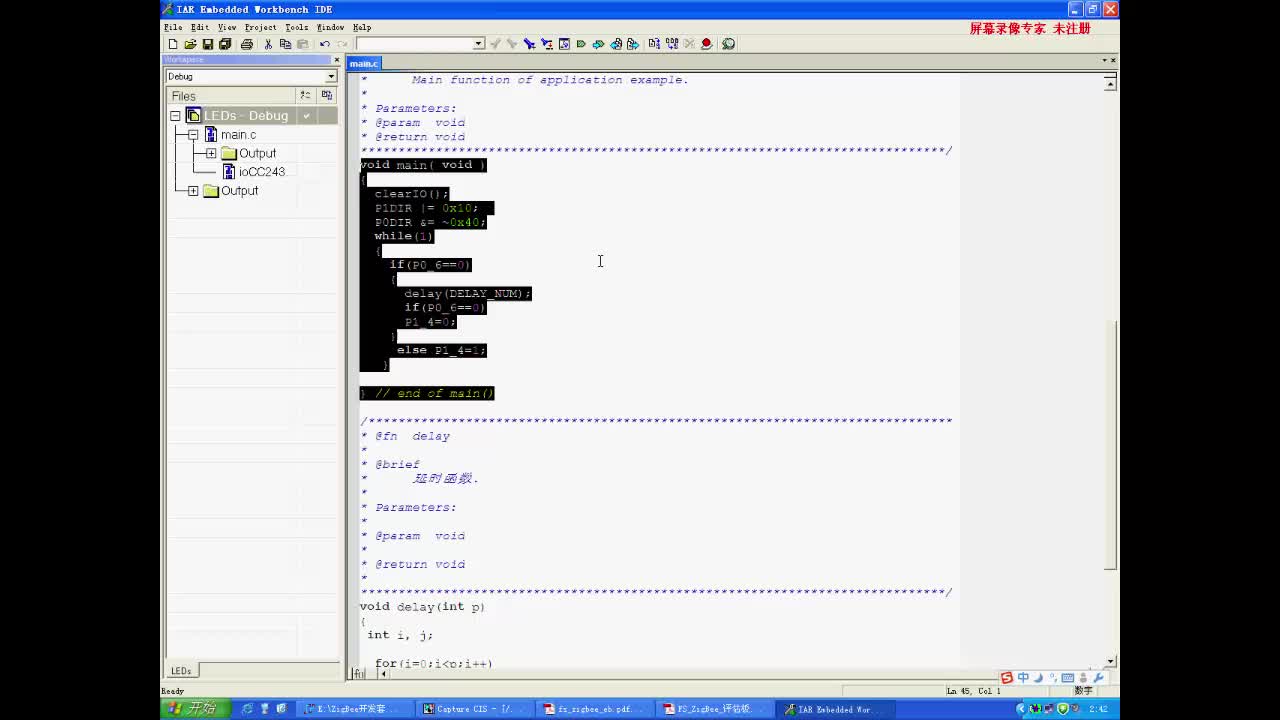1280x720 pixels.
Task: Cut selected code with scissors icon
Action: click(268, 44)
